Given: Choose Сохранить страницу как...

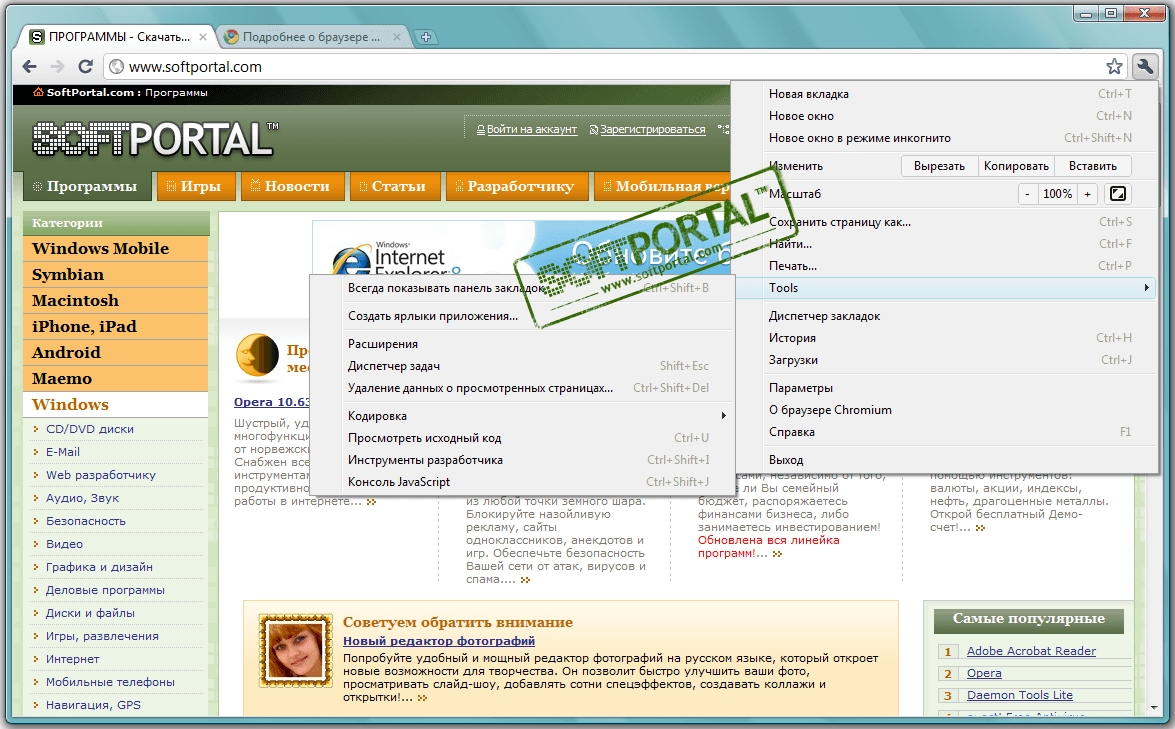Looking at the screenshot, I should pyautogui.click(x=946, y=222).
